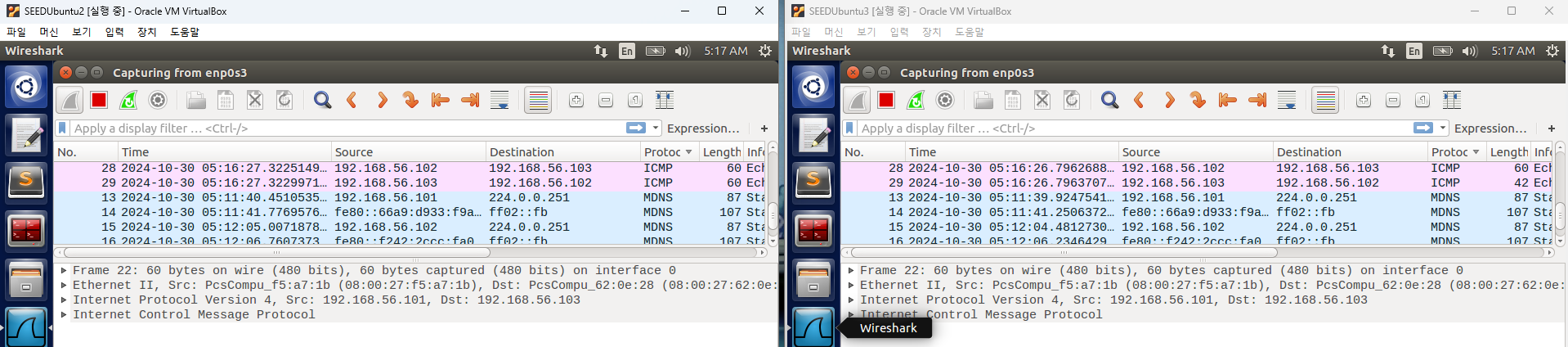Expand Ethernet II details in SEEDUbuntu2
Image resolution: width=1568 pixels, height=347 pixels.
pyautogui.click(x=64, y=285)
